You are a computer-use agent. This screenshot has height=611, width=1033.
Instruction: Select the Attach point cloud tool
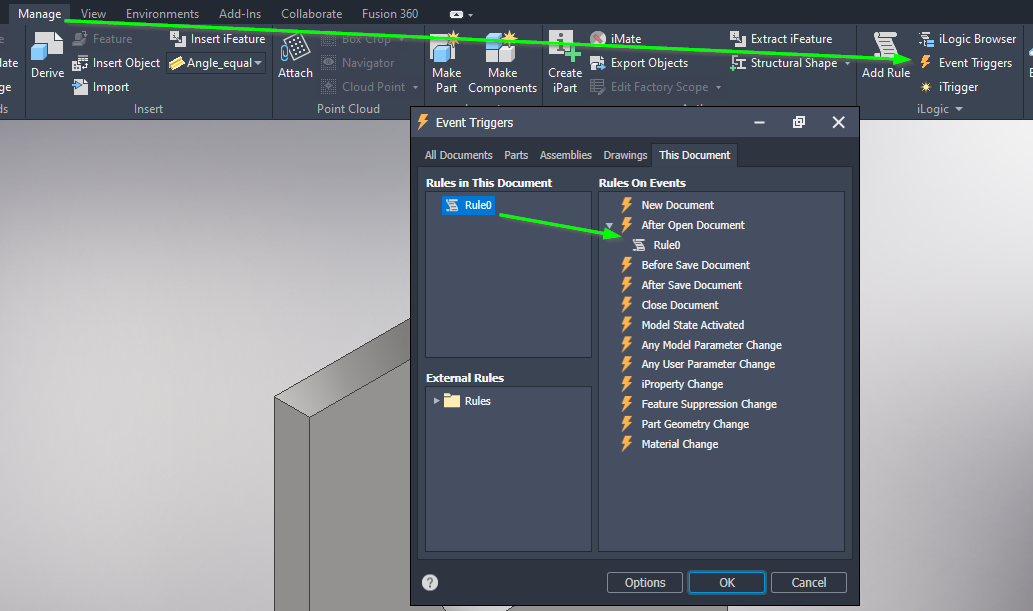point(295,60)
